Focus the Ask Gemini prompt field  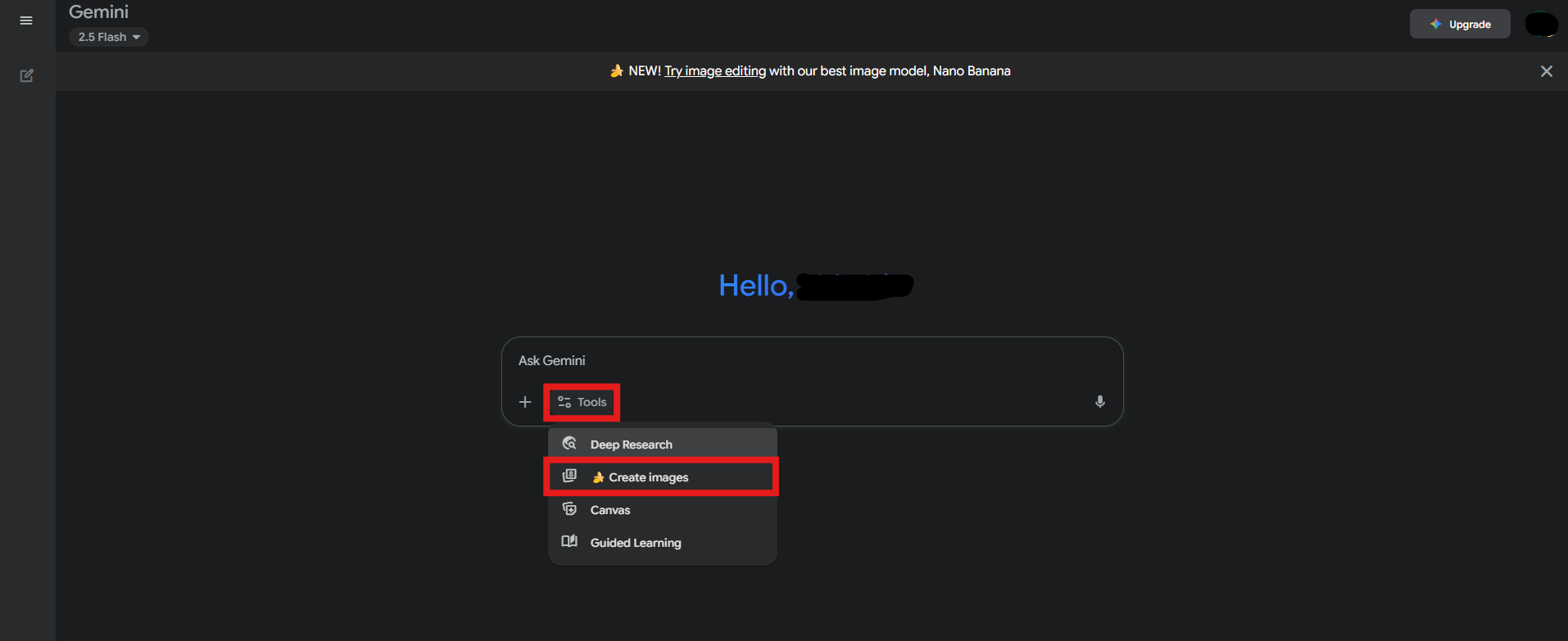pyautogui.click(x=811, y=360)
